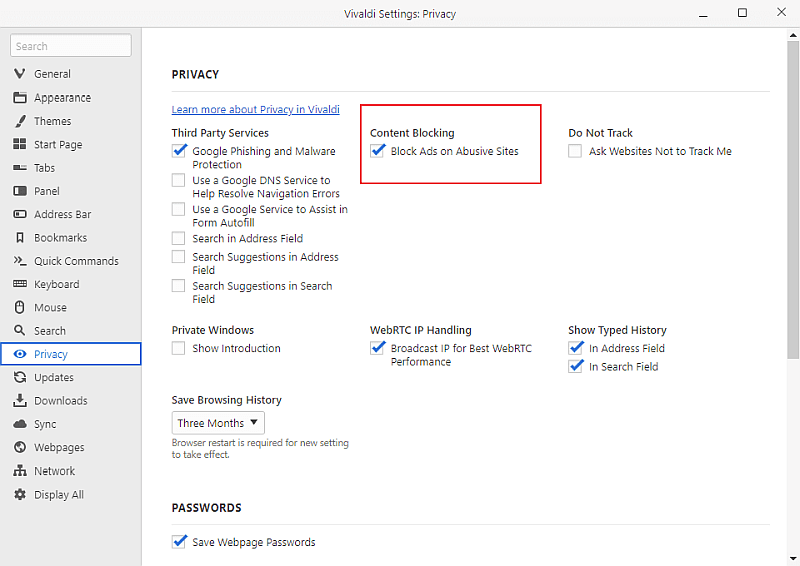
Task: Click the Address Bar icon
Action: click(x=20, y=214)
